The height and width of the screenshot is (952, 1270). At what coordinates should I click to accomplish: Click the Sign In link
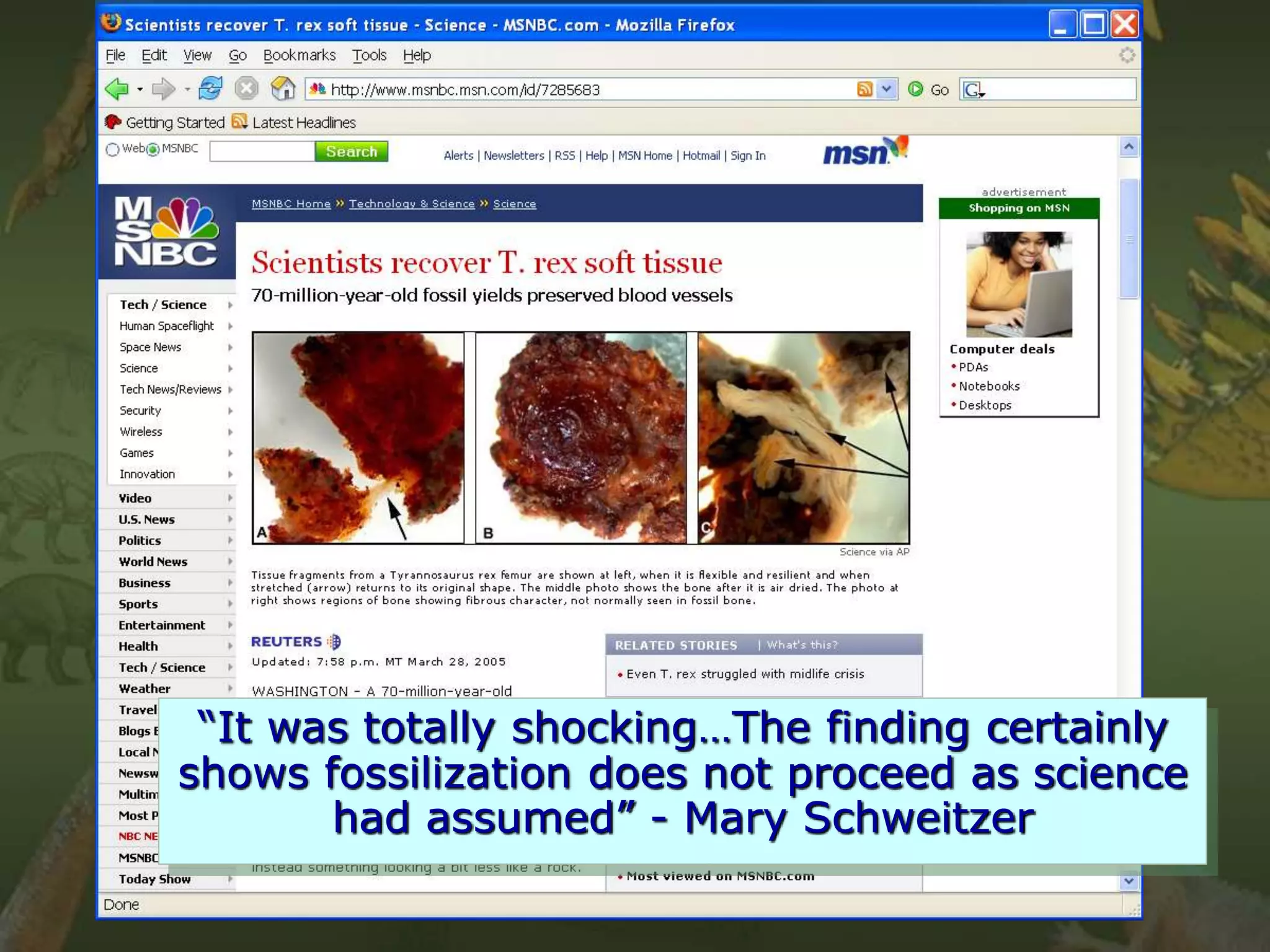748,156
